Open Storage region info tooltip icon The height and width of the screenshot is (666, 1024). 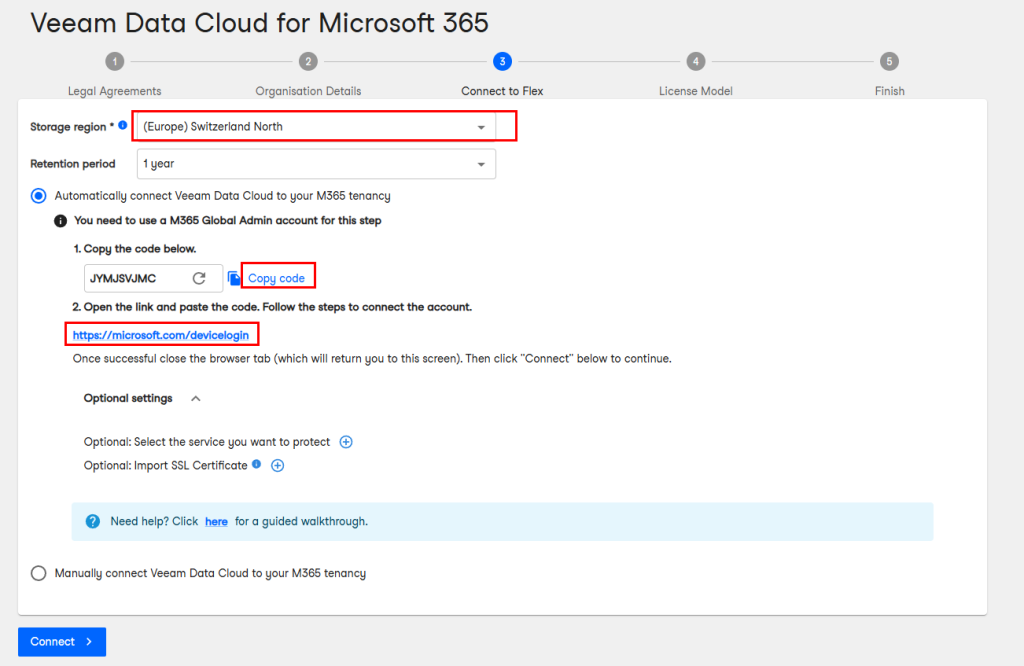pyautogui.click(x=123, y=125)
